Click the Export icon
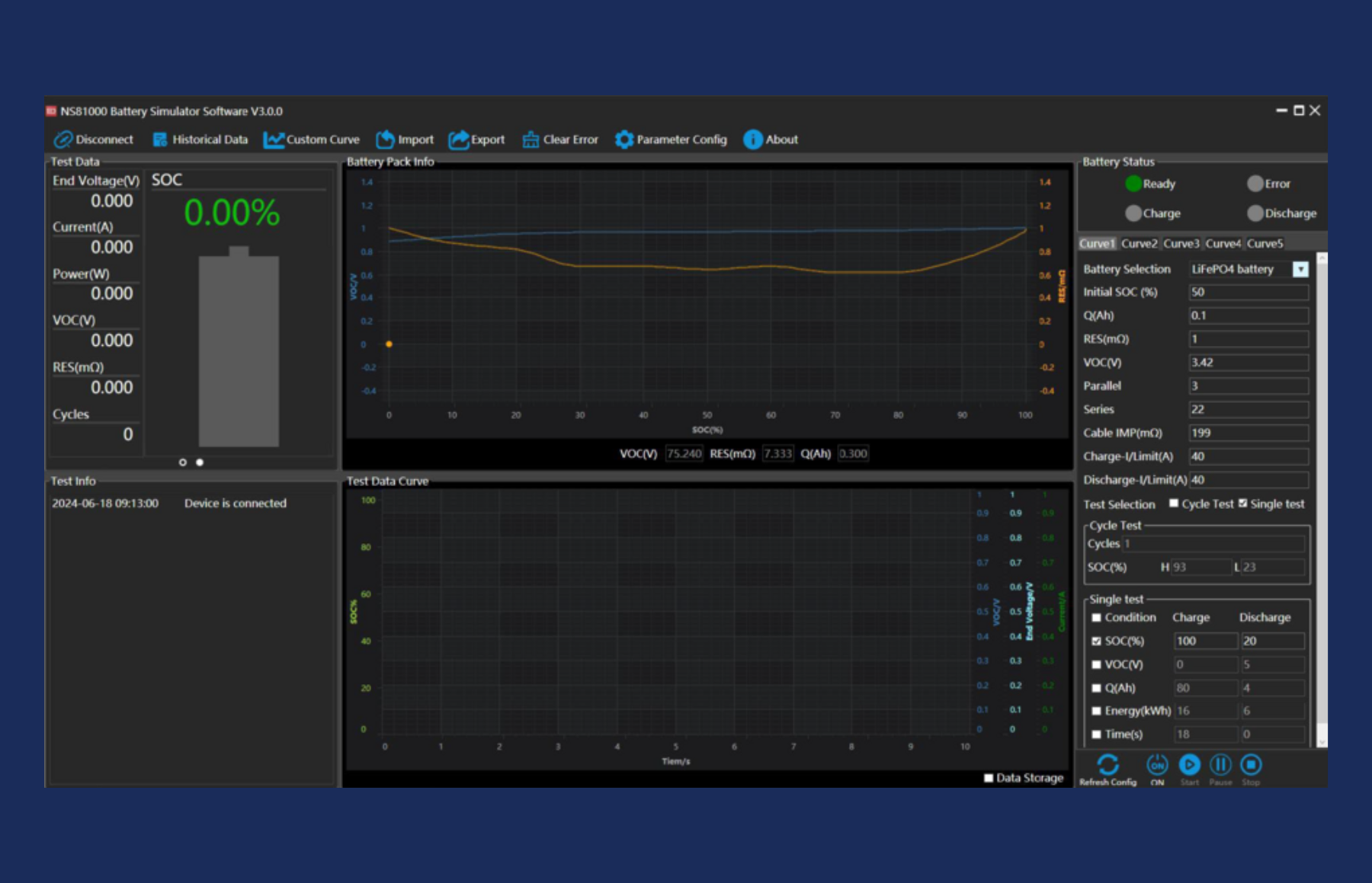1372x883 pixels. click(x=458, y=139)
